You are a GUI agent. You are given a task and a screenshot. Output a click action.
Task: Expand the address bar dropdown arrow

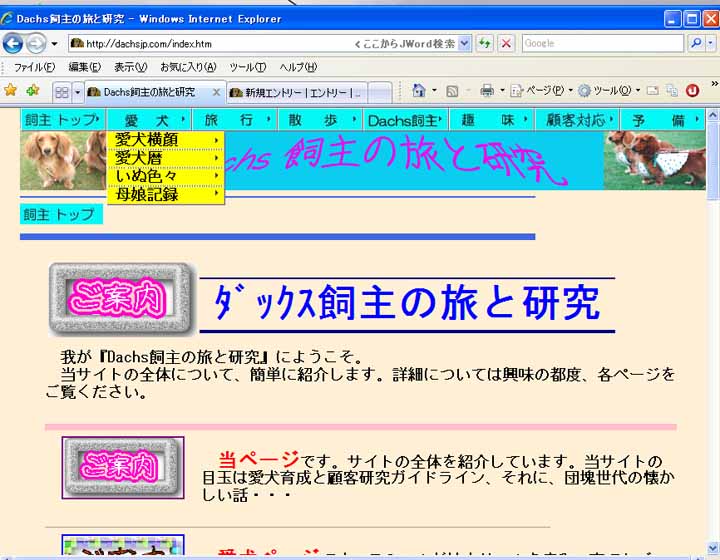pos(464,44)
